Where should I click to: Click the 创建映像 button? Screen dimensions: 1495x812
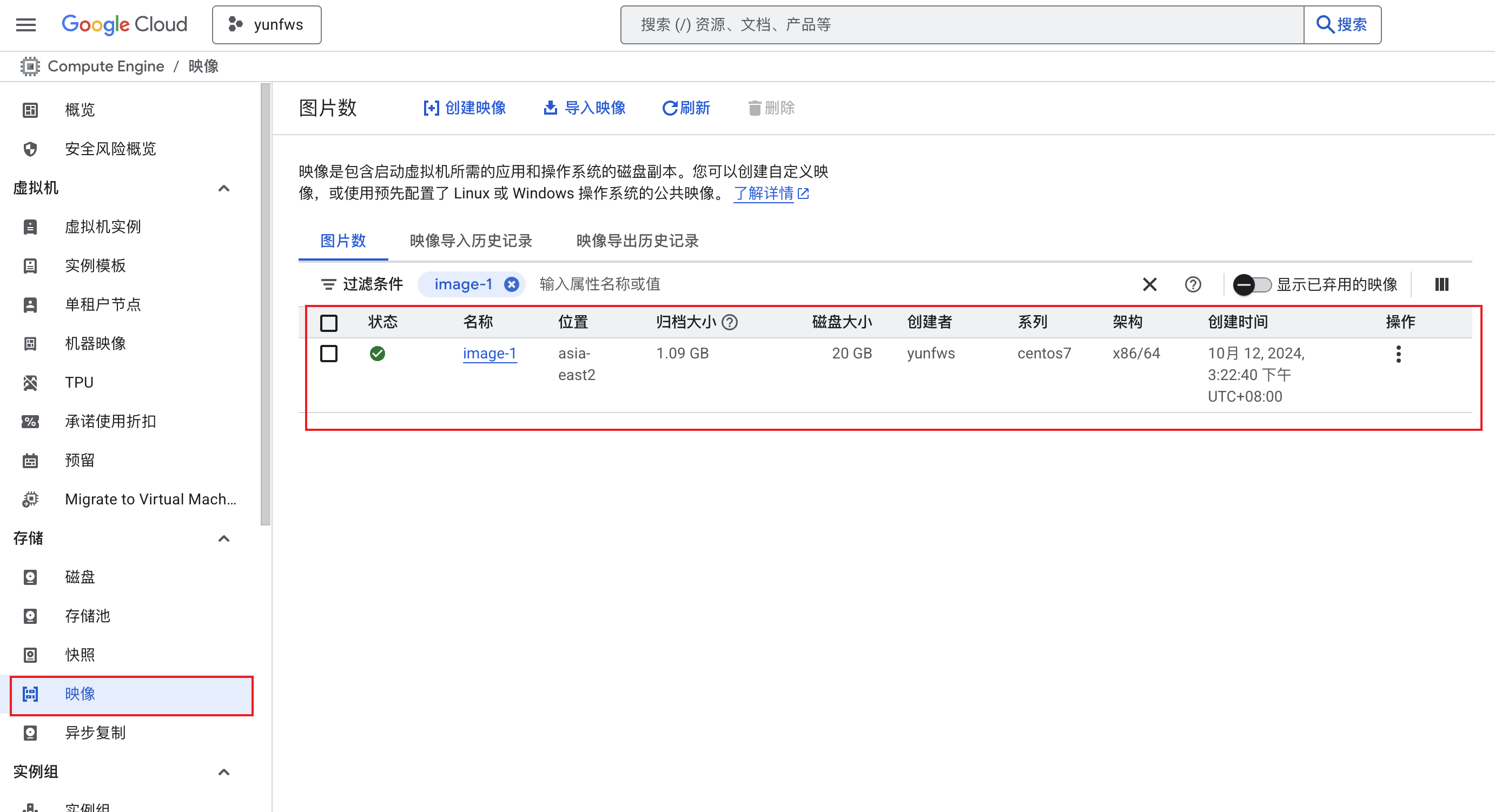(x=464, y=108)
